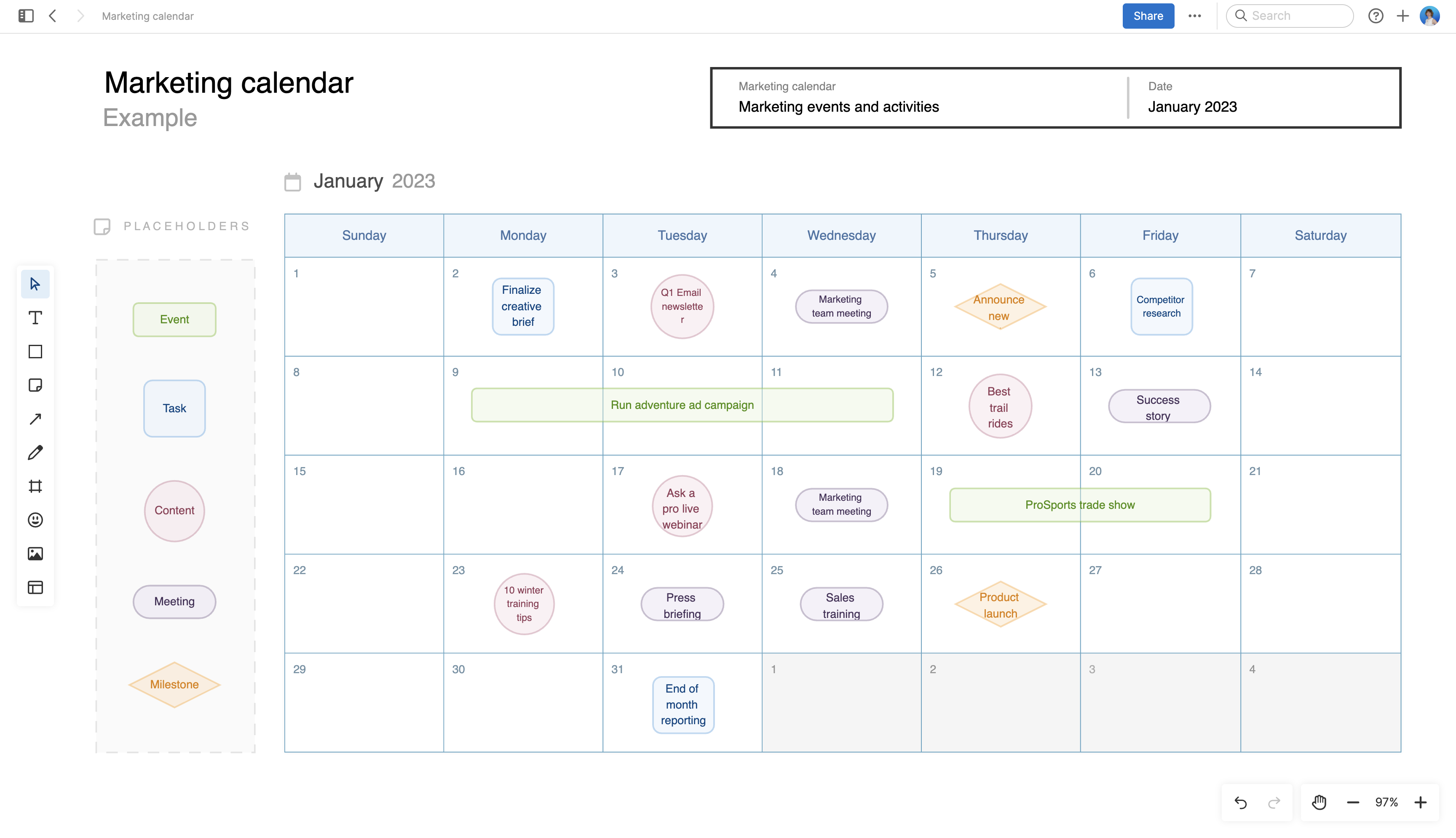1456x838 pixels.
Task: Select the pointer/select tool
Action: [35, 284]
